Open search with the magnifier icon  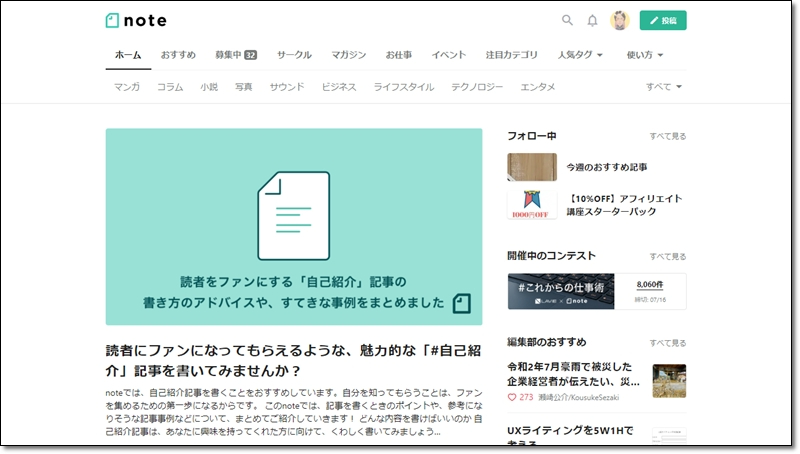567,20
